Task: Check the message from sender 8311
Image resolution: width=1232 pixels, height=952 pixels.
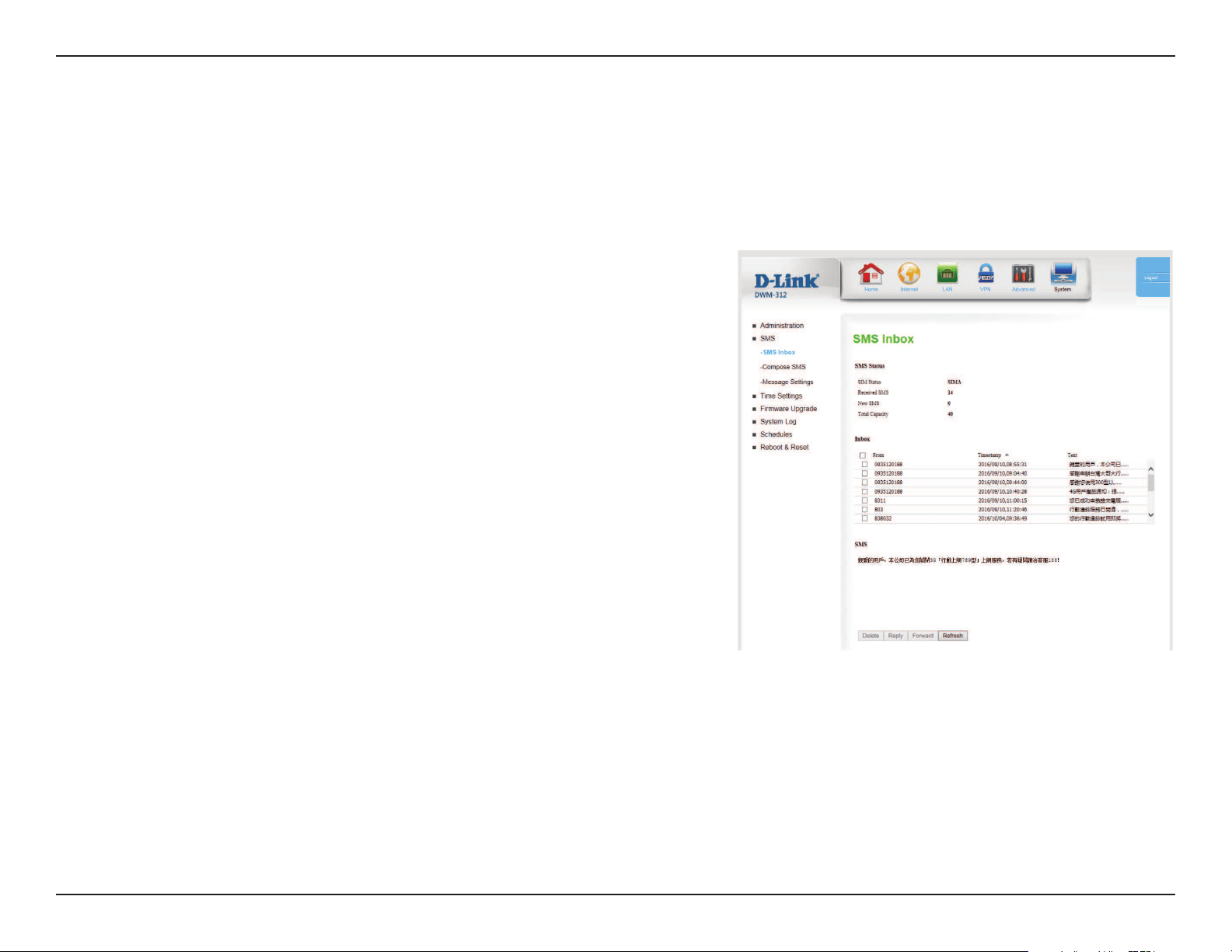Action: (x=864, y=500)
